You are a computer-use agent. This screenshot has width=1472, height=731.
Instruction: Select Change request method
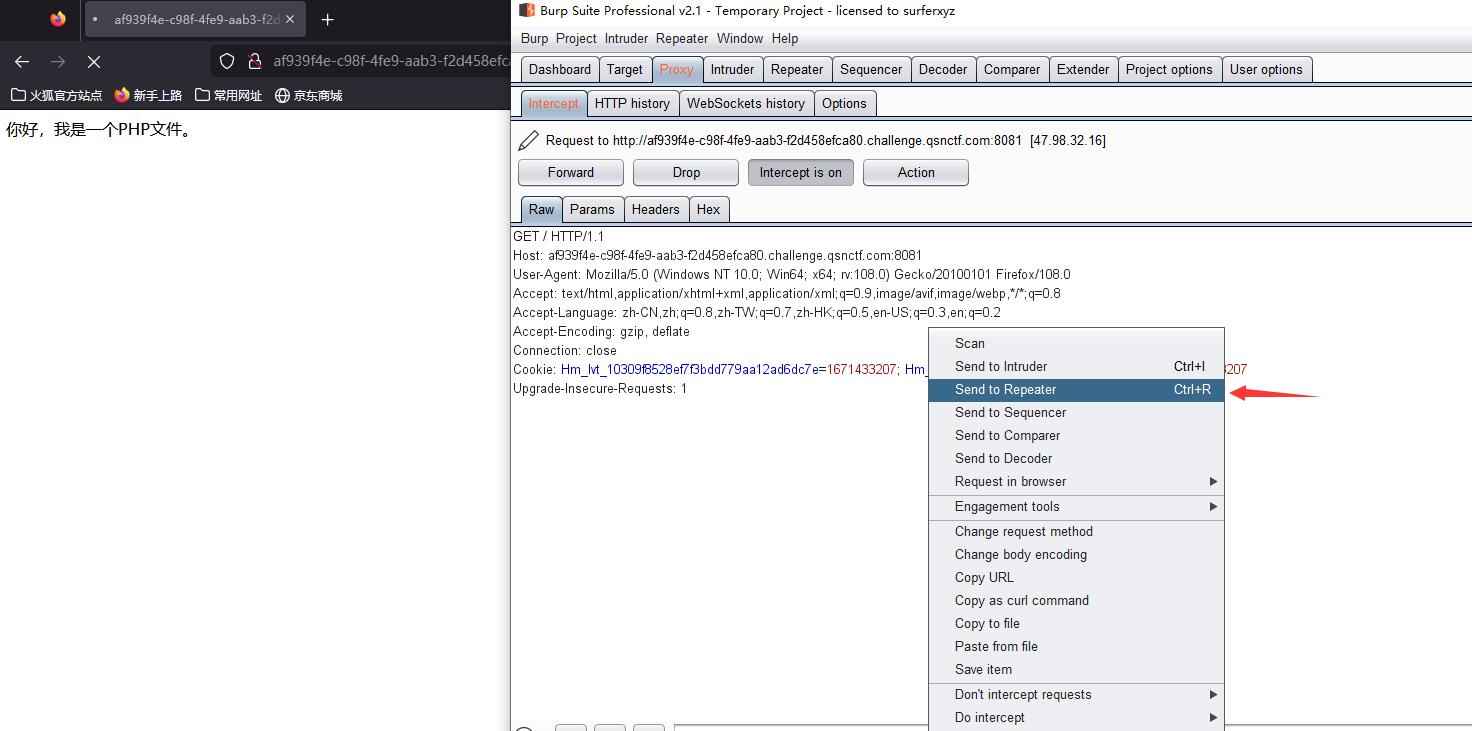1076,531
